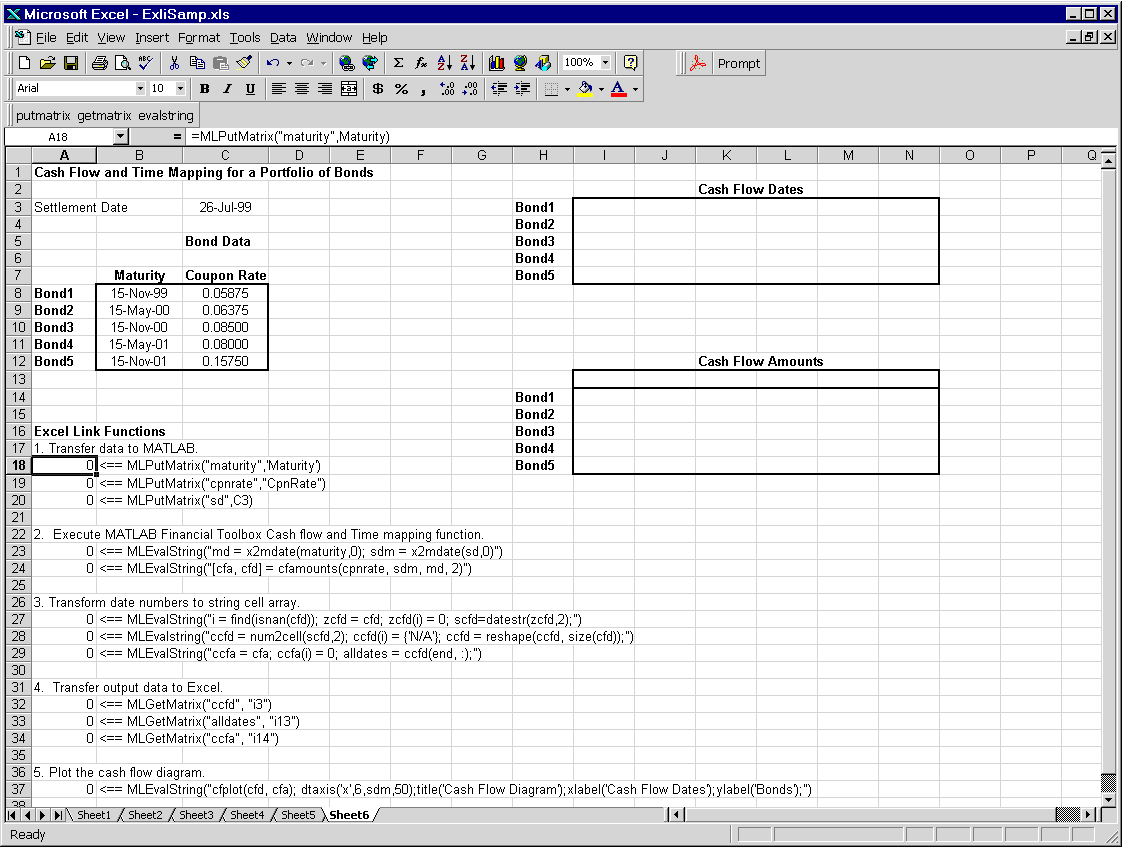Open the Arial font name dropdown
1128x868 pixels.
[x=140, y=89]
